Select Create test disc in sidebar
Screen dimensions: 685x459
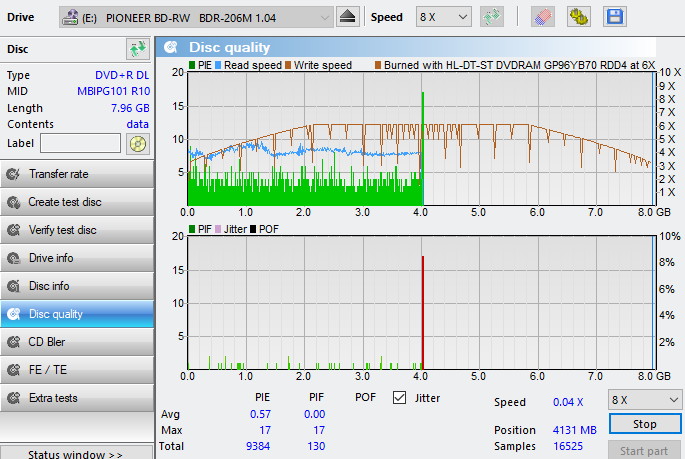click(77, 202)
